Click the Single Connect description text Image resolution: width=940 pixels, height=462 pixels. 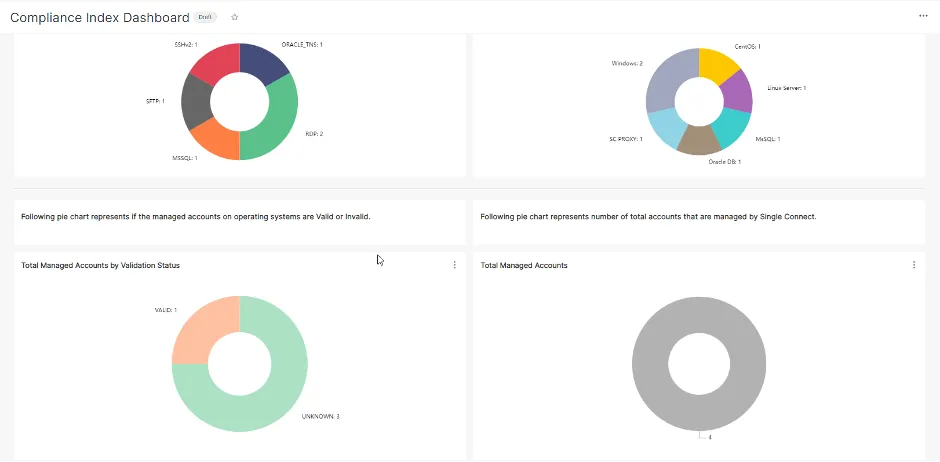648,217
